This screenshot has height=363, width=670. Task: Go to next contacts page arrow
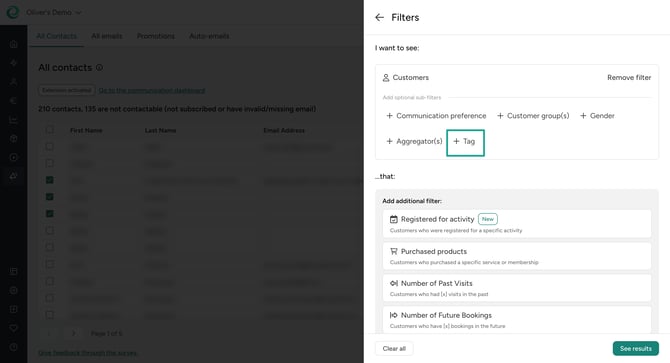[73, 333]
